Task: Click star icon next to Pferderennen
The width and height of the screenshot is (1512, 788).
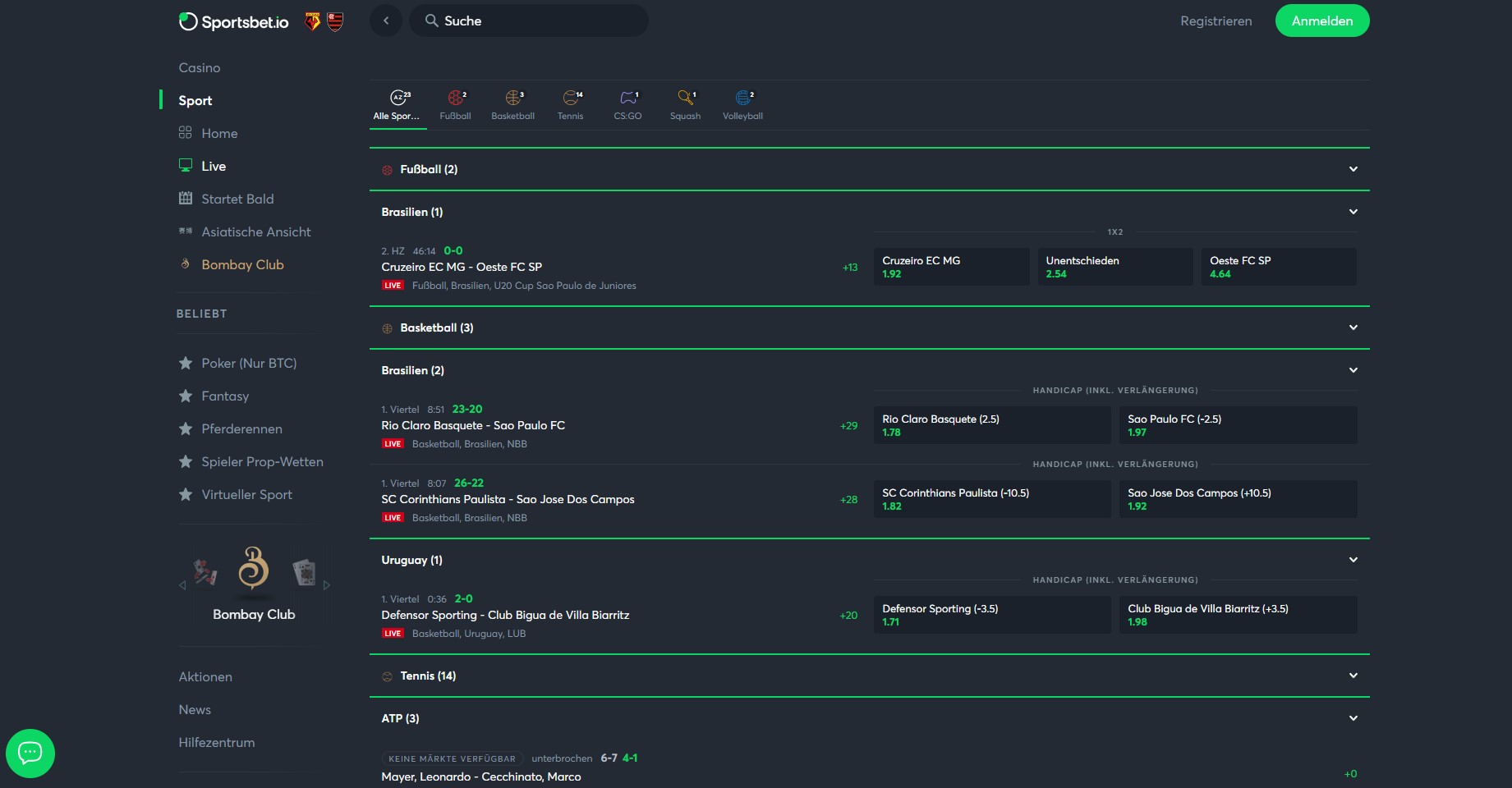Action: [x=186, y=428]
